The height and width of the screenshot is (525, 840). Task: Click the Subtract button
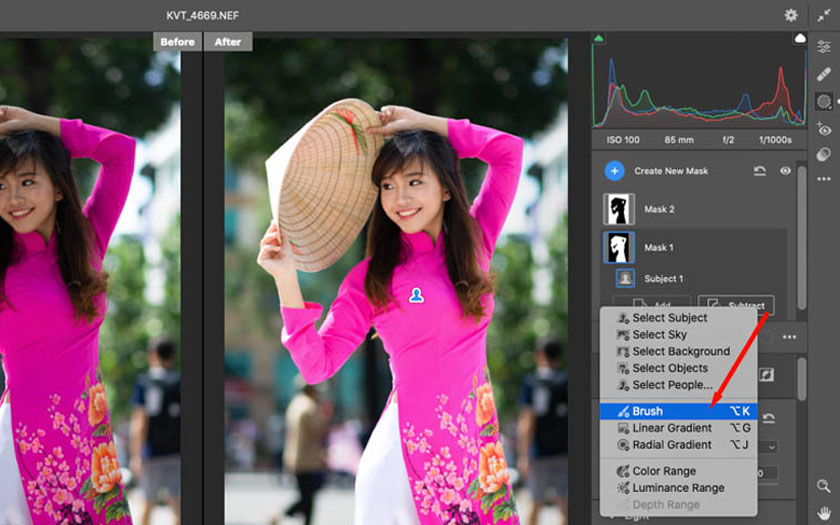pyautogui.click(x=736, y=304)
